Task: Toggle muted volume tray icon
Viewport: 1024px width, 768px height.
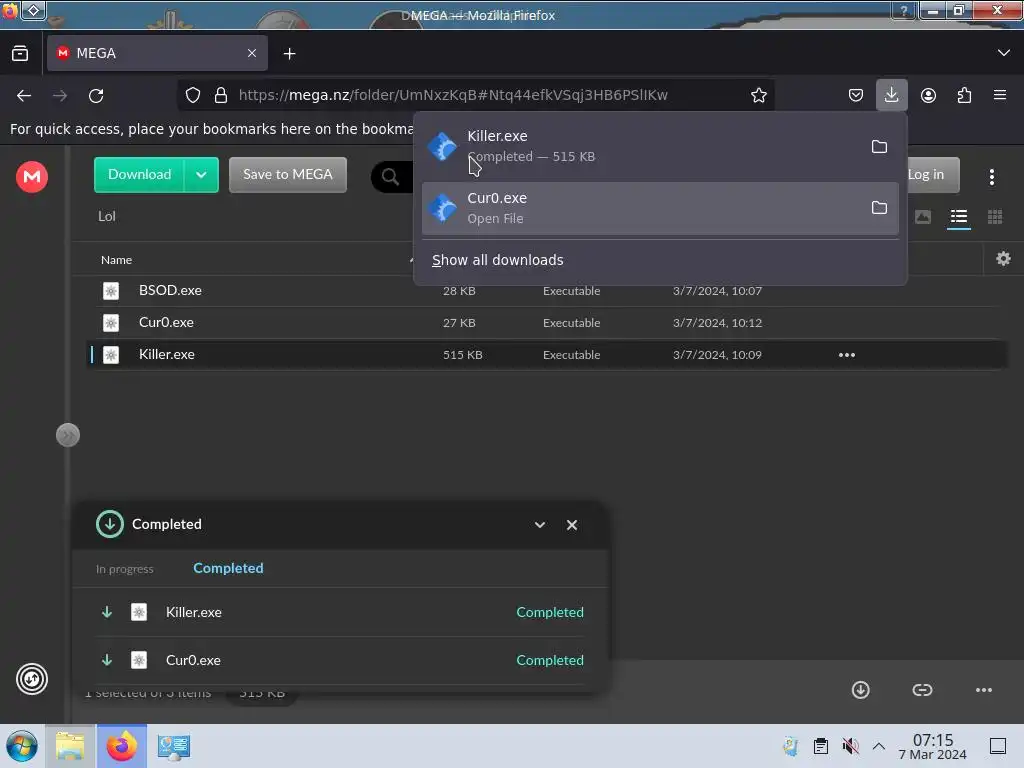Action: click(x=850, y=746)
